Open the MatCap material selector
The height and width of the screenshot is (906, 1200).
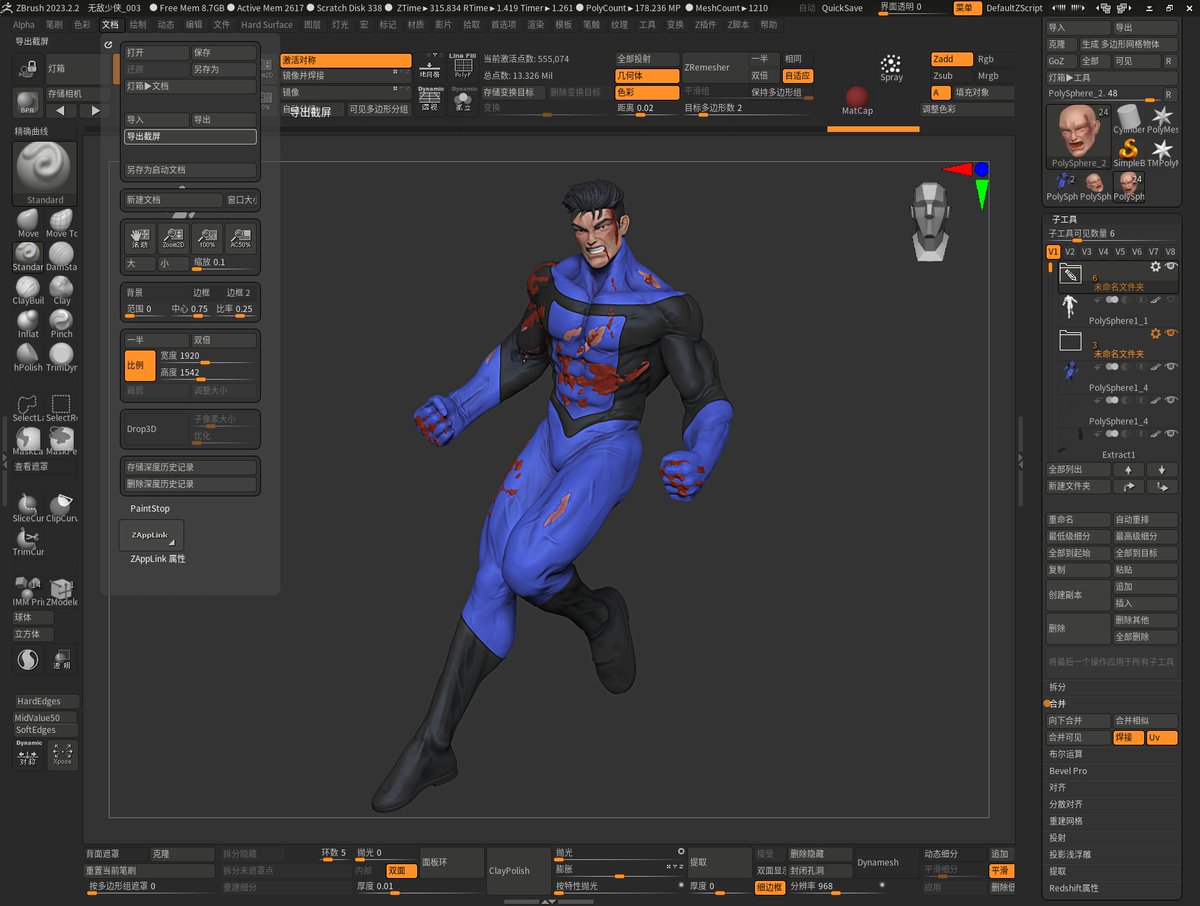(856, 102)
